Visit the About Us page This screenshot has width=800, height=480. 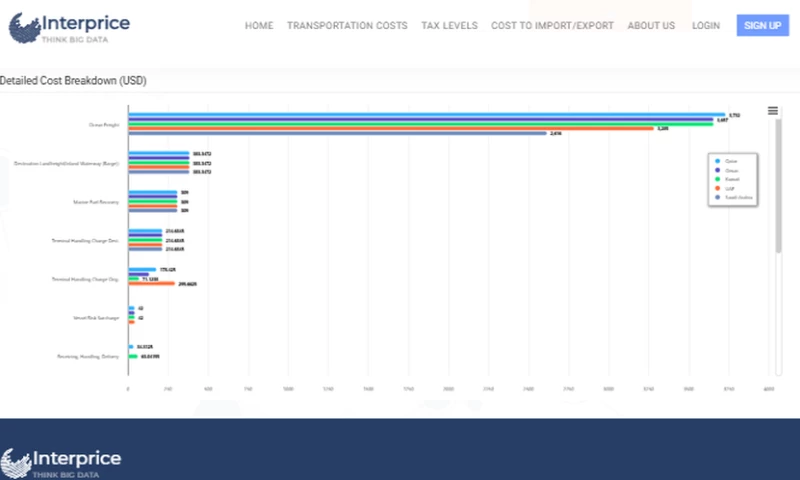point(651,26)
